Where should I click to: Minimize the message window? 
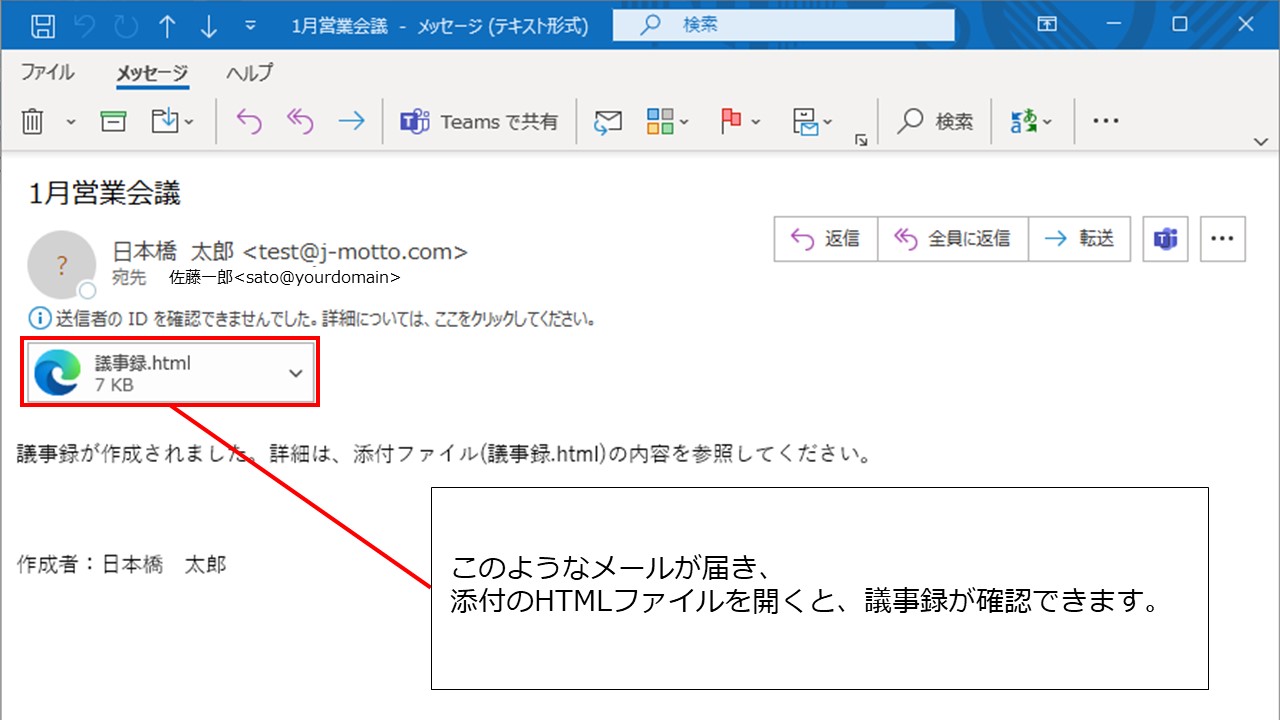coord(1116,25)
